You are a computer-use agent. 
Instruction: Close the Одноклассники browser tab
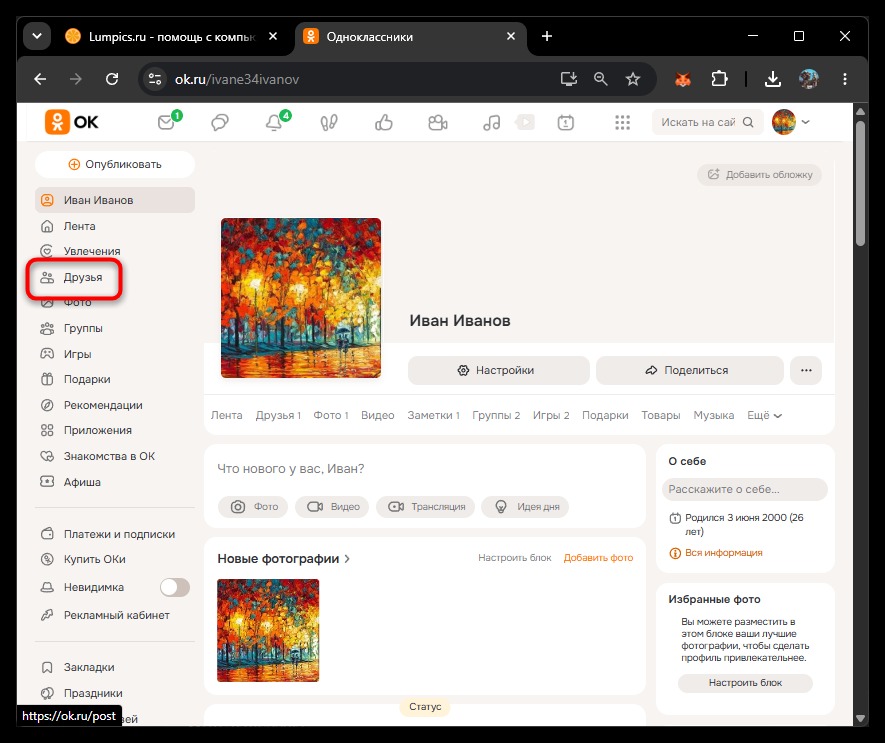tap(511, 36)
